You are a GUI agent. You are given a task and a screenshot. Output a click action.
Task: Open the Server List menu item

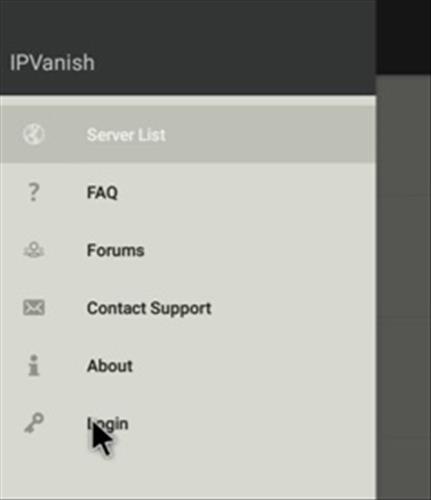coord(126,135)
